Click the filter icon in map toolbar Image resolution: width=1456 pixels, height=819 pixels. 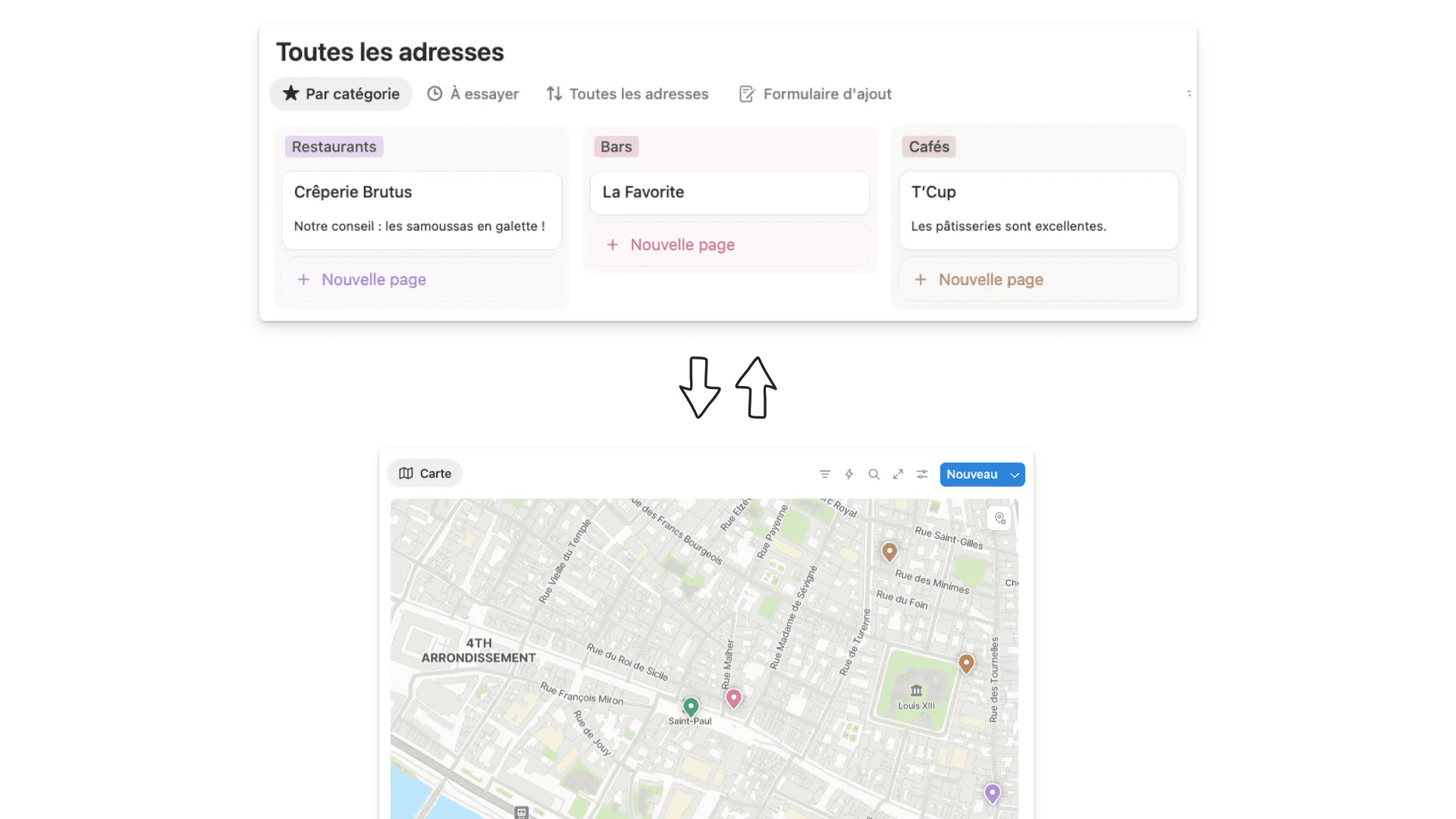click(x=824, y=474)
